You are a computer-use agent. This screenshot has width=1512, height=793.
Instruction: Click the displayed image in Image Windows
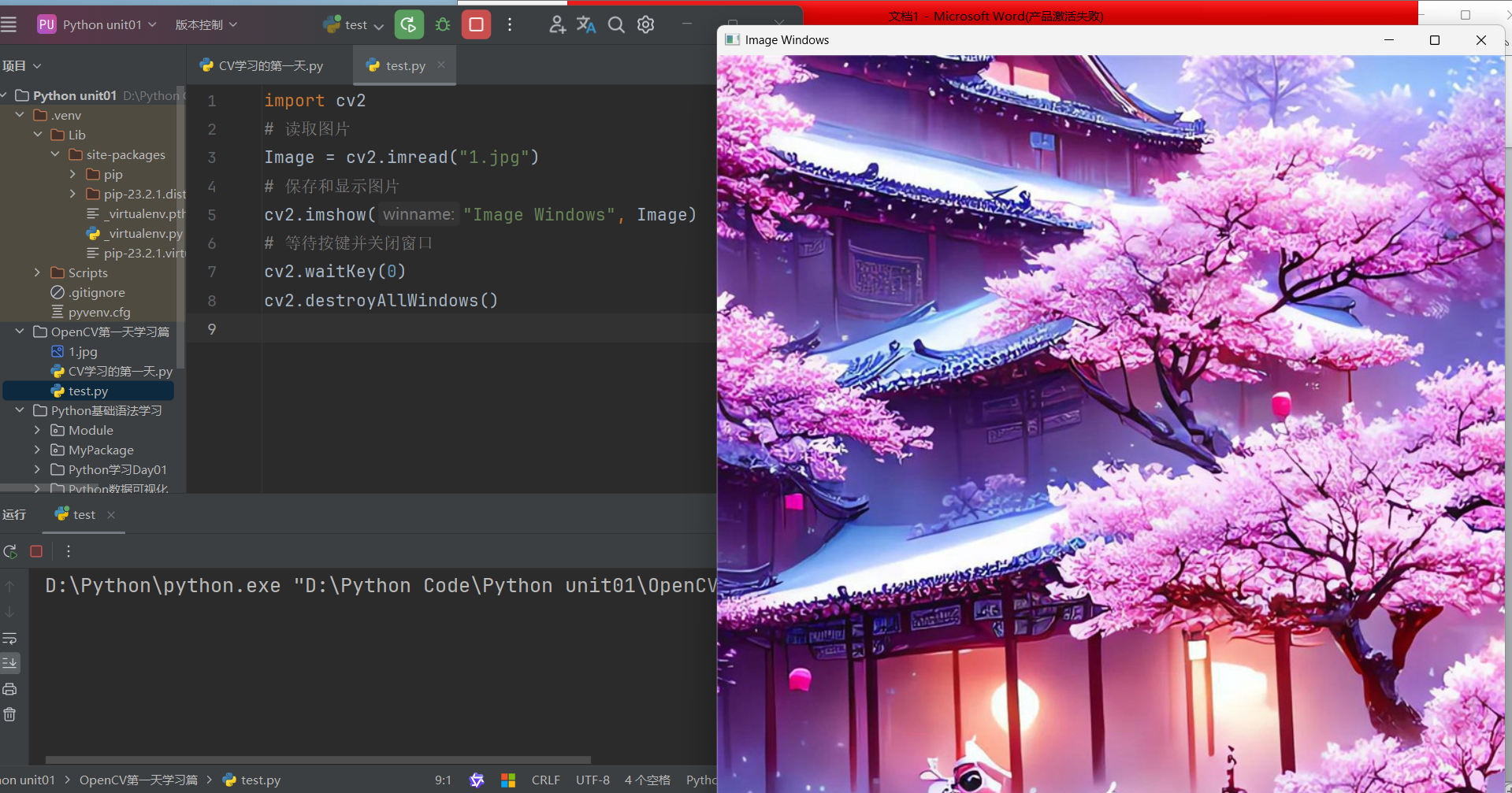(1111, 424)
